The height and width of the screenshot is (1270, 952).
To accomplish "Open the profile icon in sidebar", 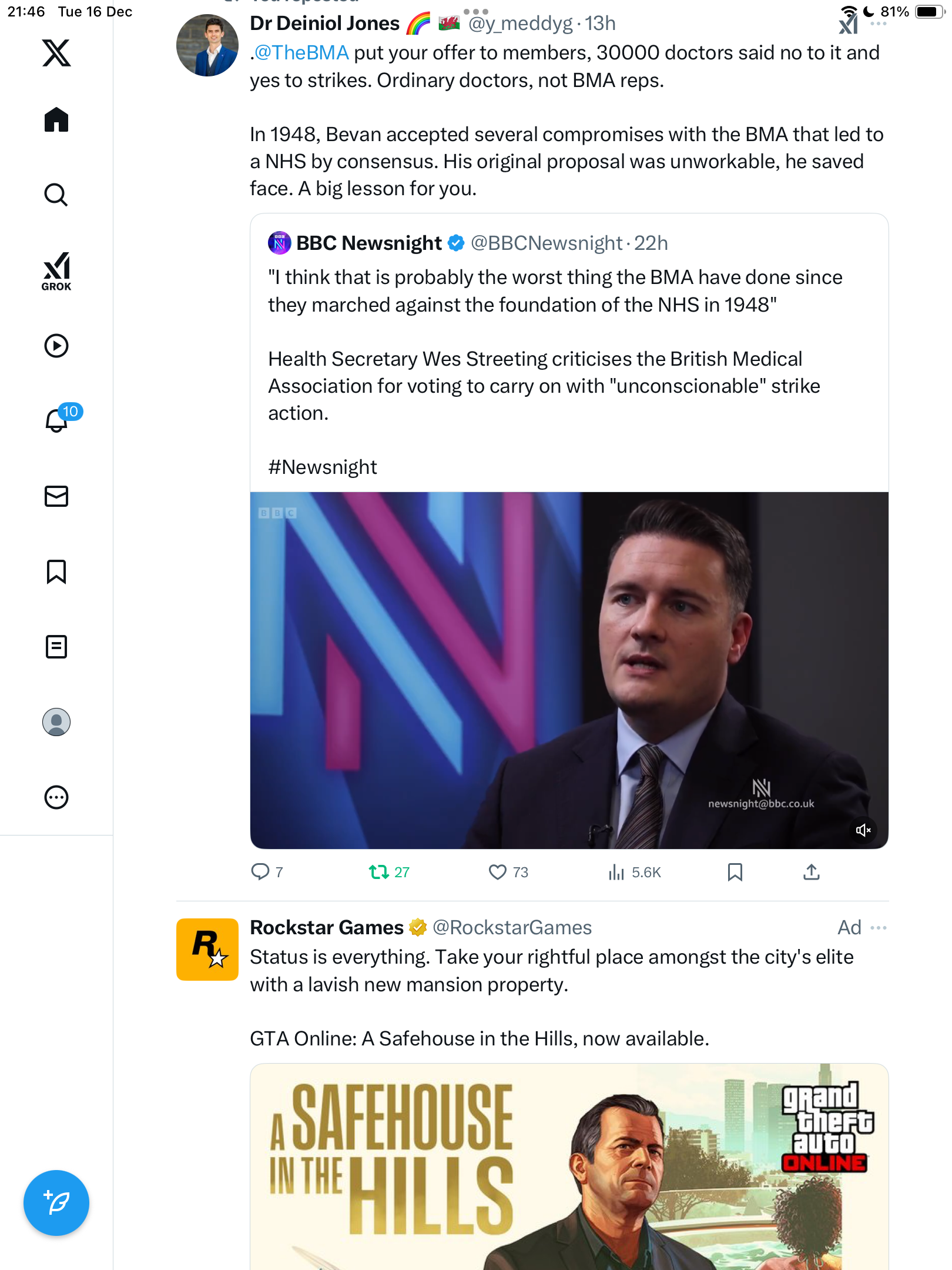I will click(x=56, y=722).
